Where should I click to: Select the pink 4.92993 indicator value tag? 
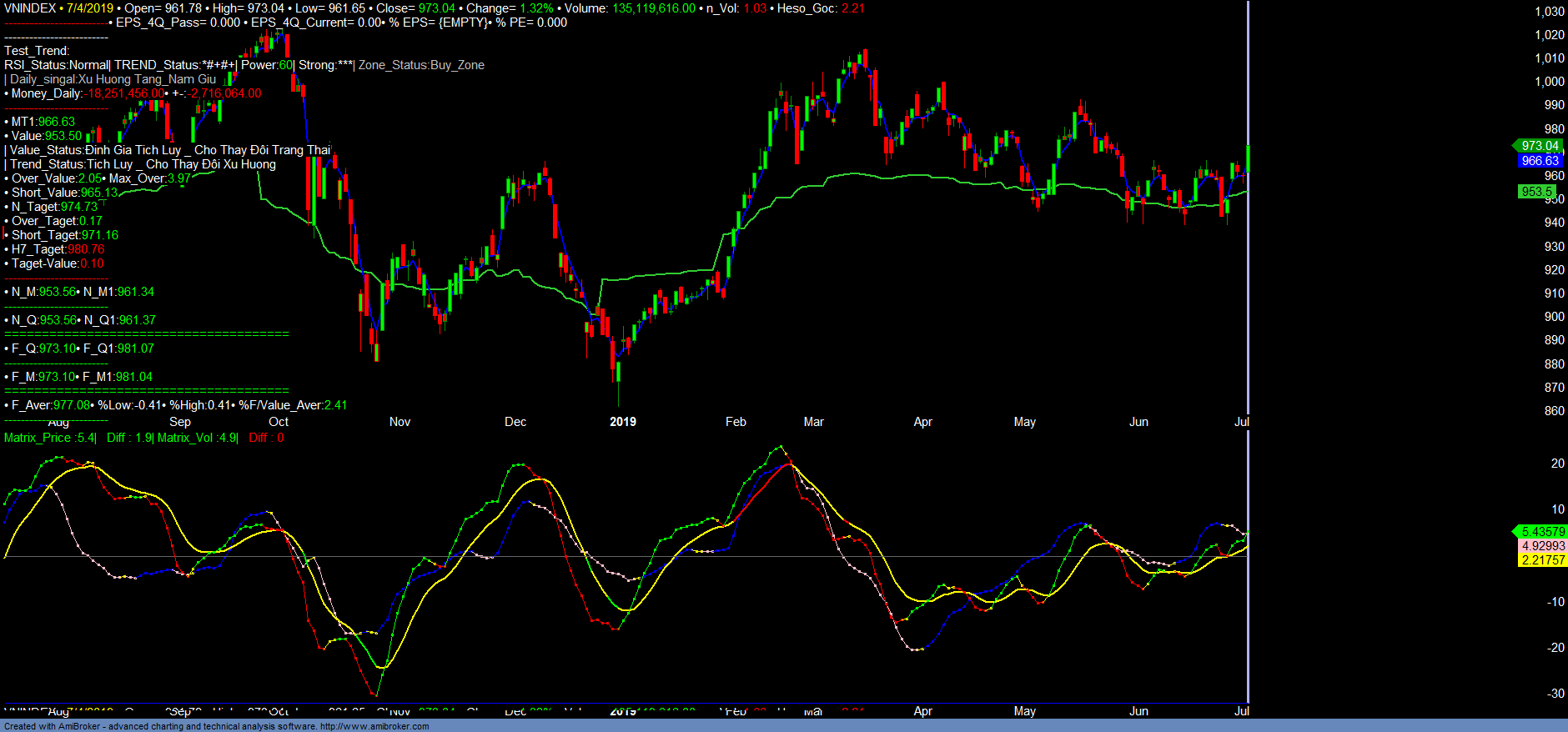(x=1543, y=546)
